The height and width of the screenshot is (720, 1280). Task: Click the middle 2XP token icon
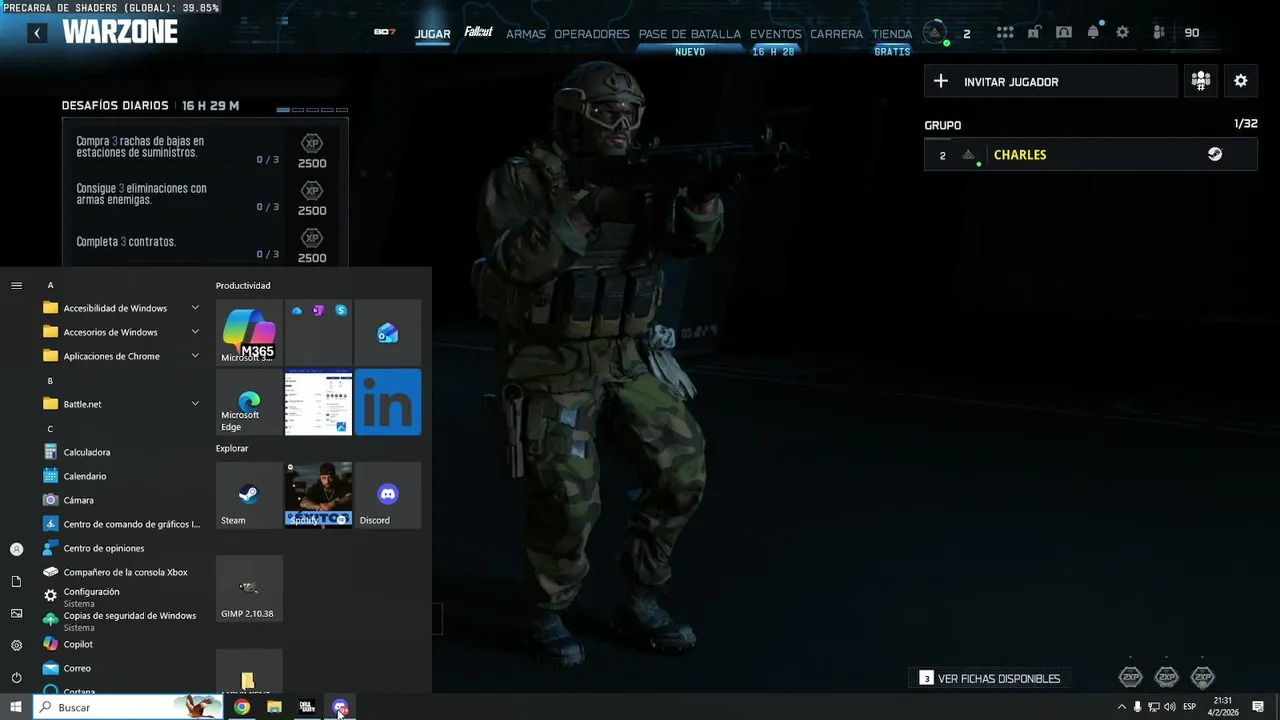pos(1167,678)
